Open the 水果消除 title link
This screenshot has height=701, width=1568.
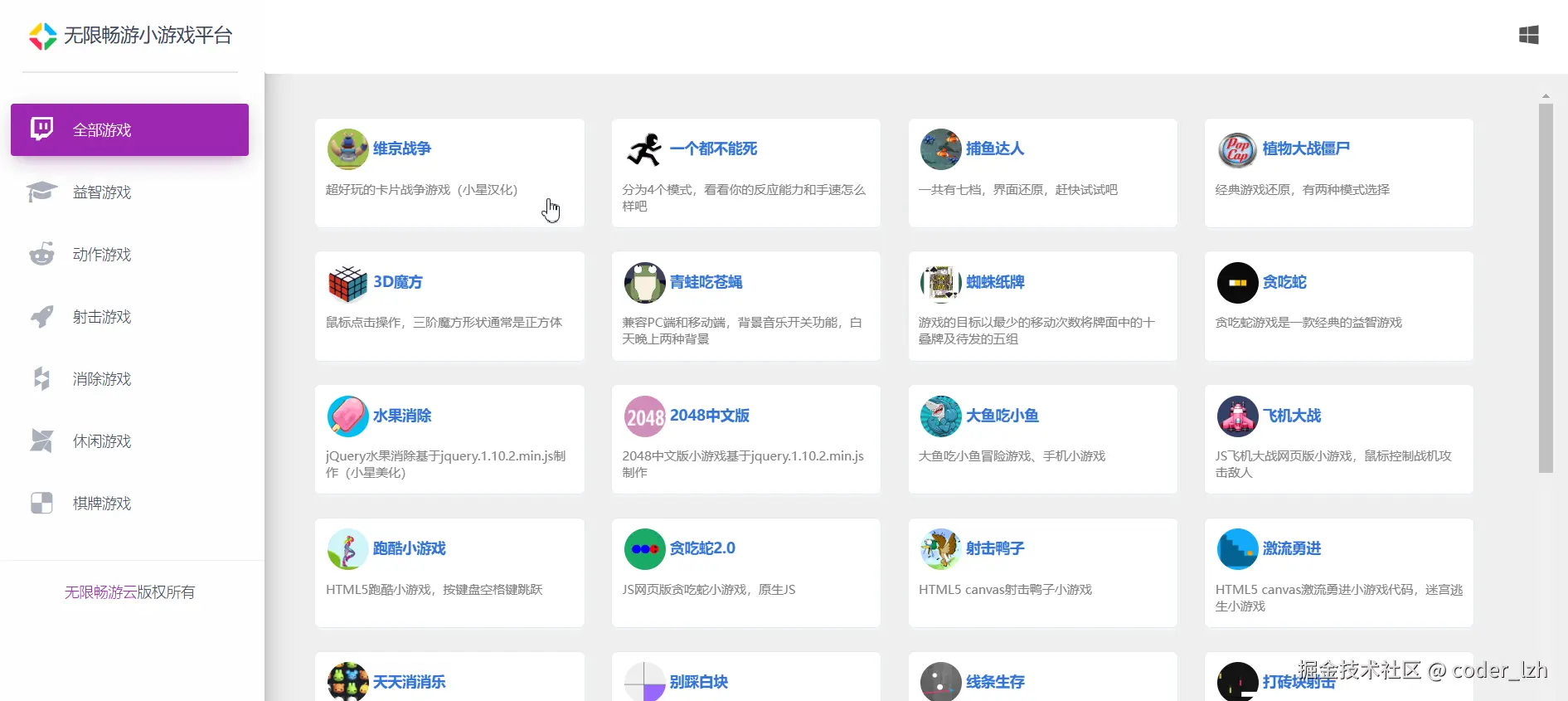pos(402,416)
